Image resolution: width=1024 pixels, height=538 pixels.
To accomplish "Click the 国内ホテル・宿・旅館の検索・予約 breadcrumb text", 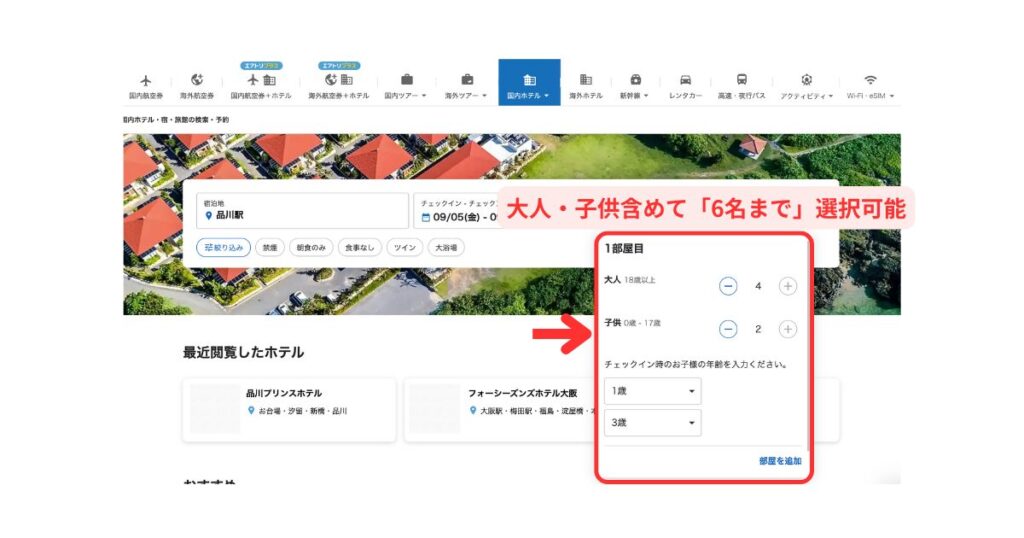I will (176, 120).
